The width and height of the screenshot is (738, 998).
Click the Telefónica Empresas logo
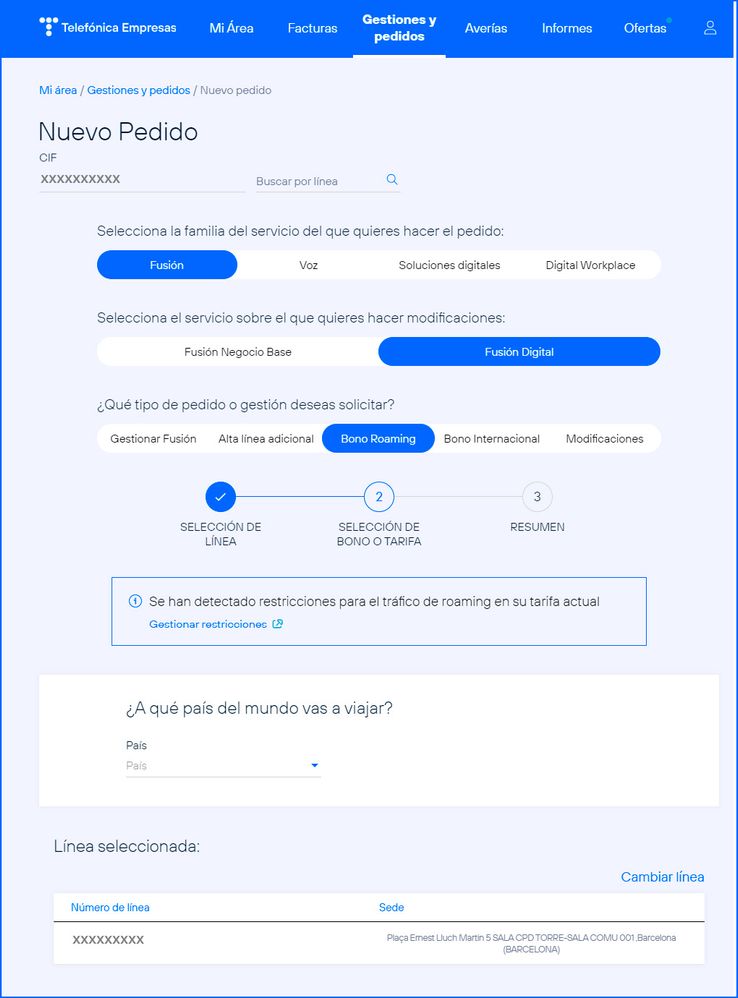click(x=107, y=28)
